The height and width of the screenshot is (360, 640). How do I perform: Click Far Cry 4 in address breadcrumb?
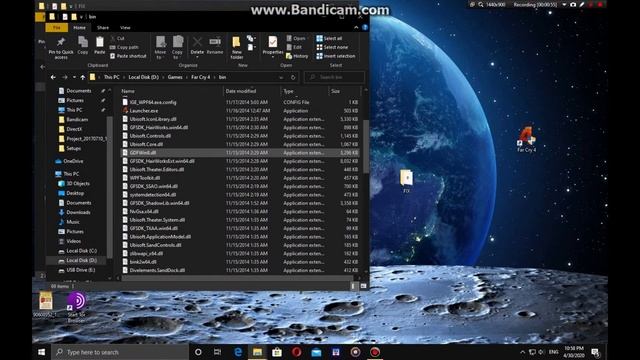tap(200, 77)
